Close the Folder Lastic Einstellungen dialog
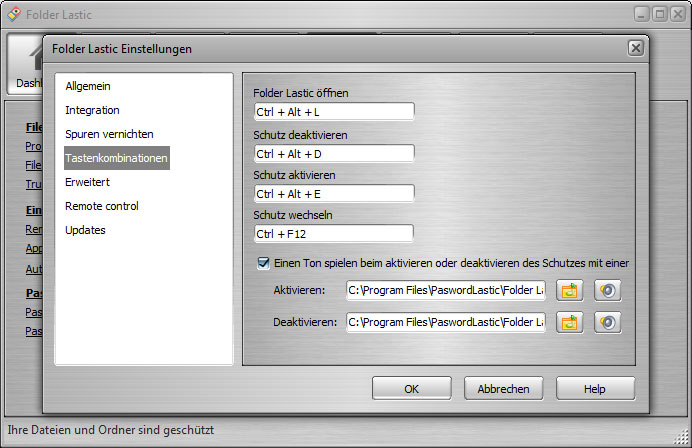The image size is (692, 448). coord(635,48)
